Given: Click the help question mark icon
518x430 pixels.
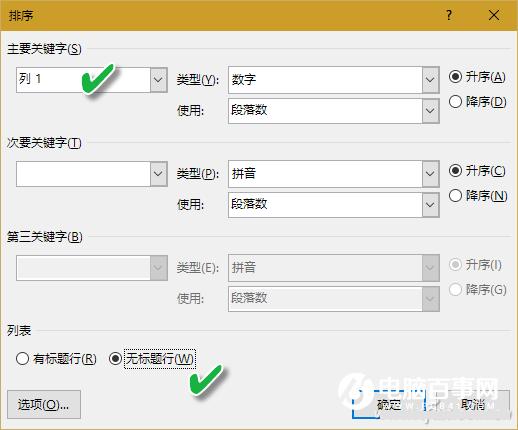Looking at the screenshot, I should tap(449, 15).
